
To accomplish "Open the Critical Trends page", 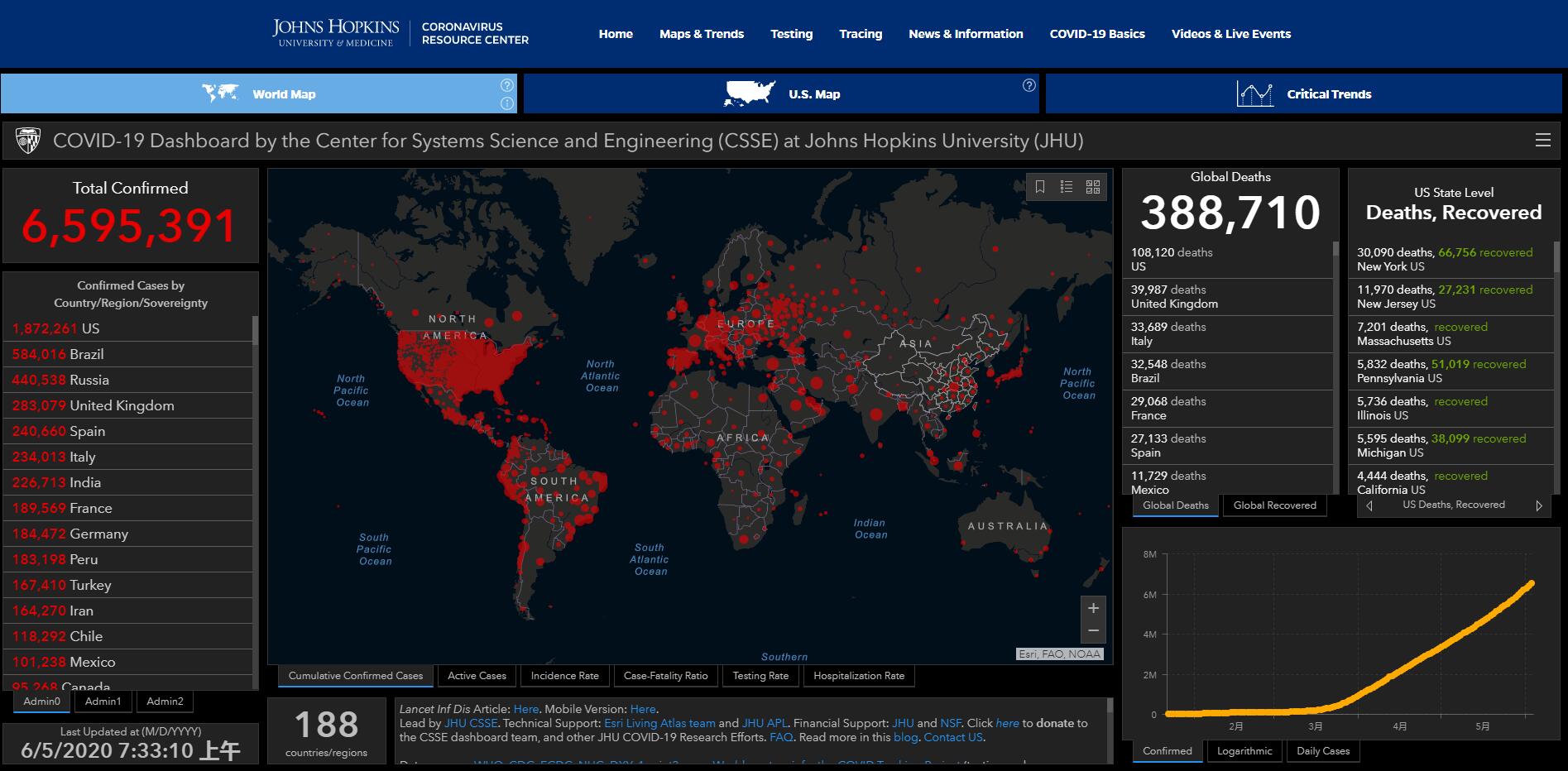I will coord(1303,94).
